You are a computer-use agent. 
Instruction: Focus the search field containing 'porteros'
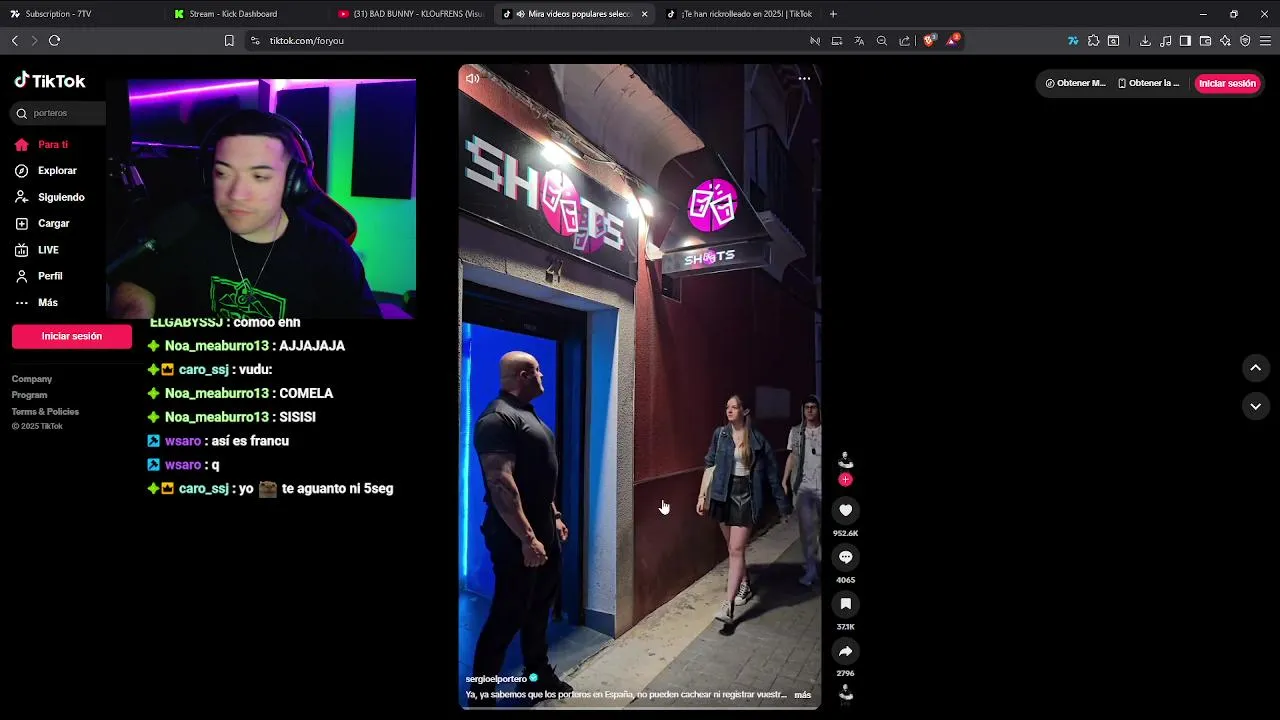(x=60, y=113)
